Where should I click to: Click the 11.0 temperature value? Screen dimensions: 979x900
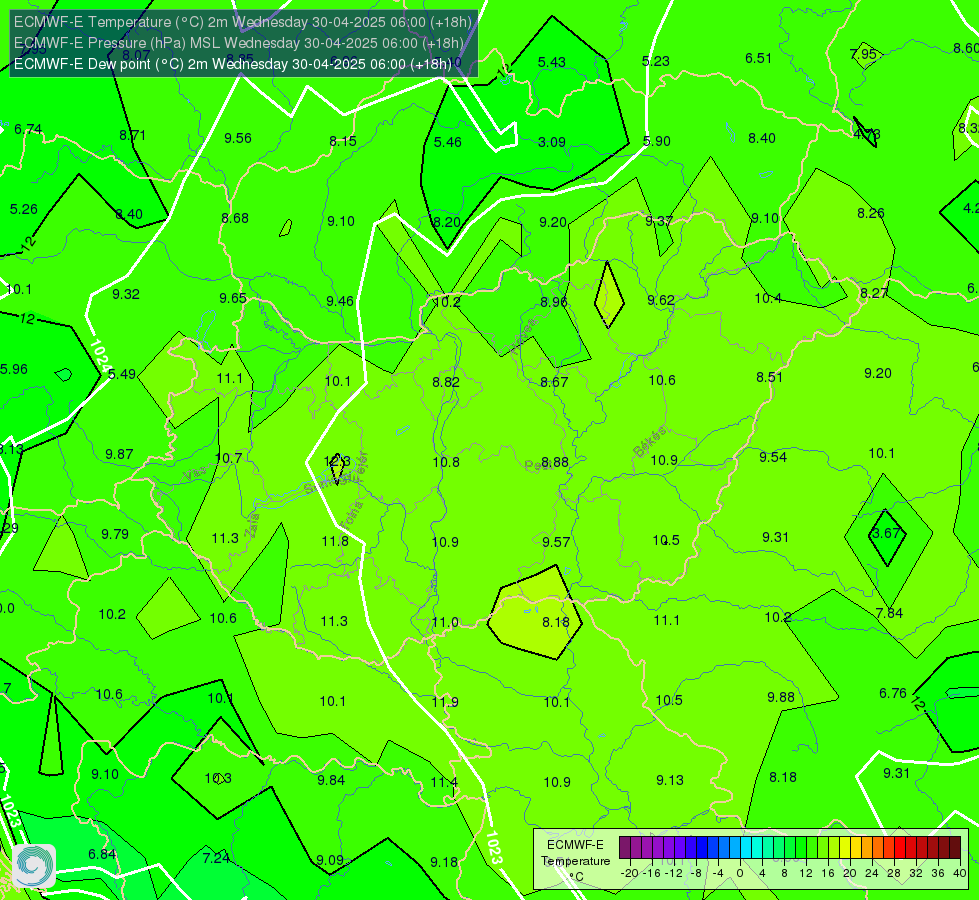tap(445, 622)
